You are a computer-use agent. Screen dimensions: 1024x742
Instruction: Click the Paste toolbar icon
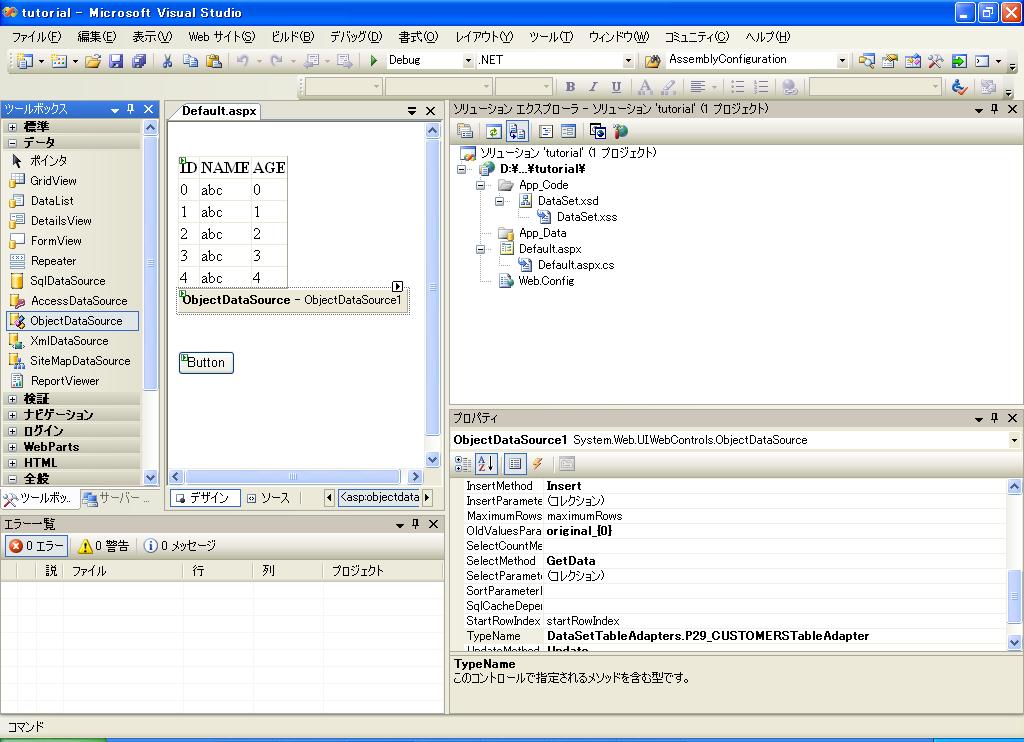(214, 61)
